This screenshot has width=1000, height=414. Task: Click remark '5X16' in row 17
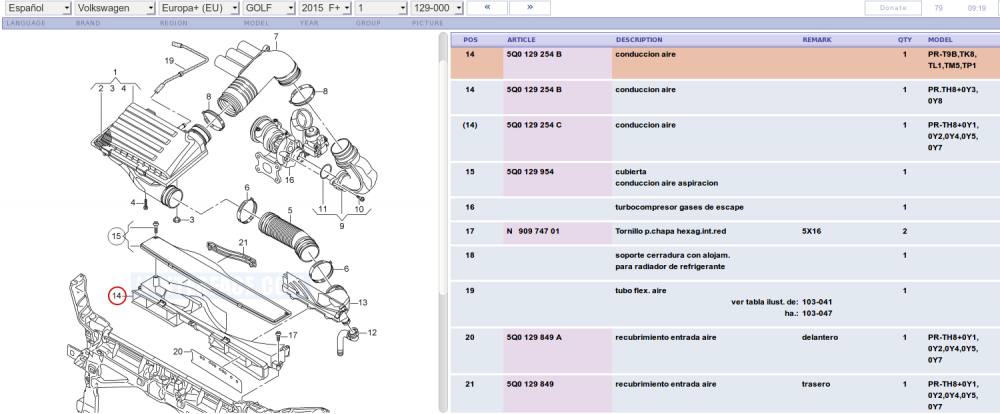[811, 231]
